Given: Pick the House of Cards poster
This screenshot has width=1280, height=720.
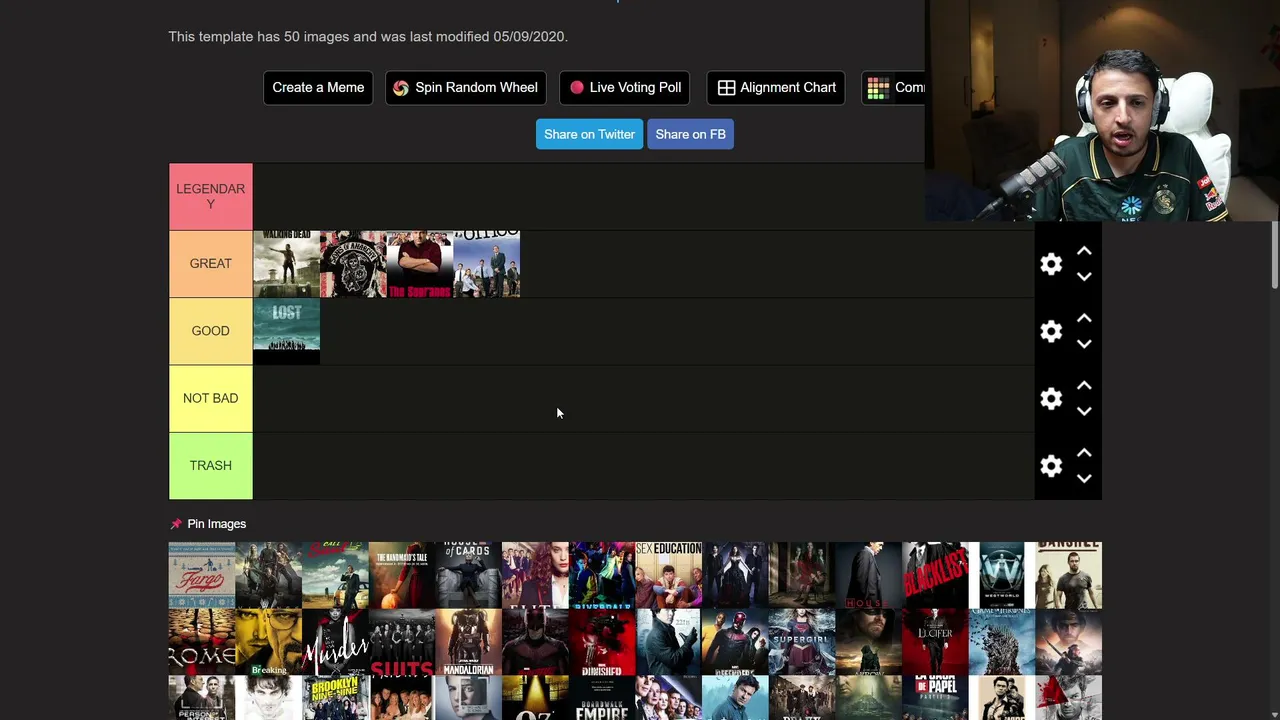Looking at the screenshot, I should (468, 575).
